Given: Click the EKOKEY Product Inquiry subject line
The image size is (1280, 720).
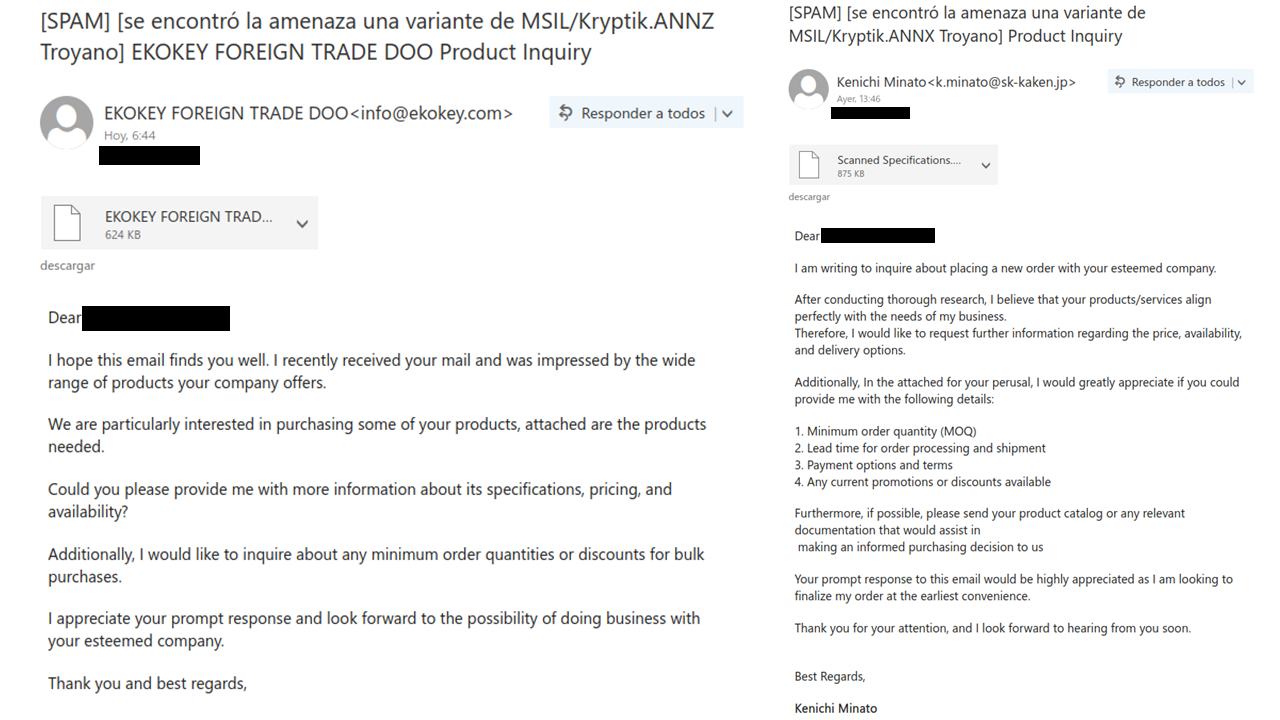Looking at the screenshot, I should point(377,37).
